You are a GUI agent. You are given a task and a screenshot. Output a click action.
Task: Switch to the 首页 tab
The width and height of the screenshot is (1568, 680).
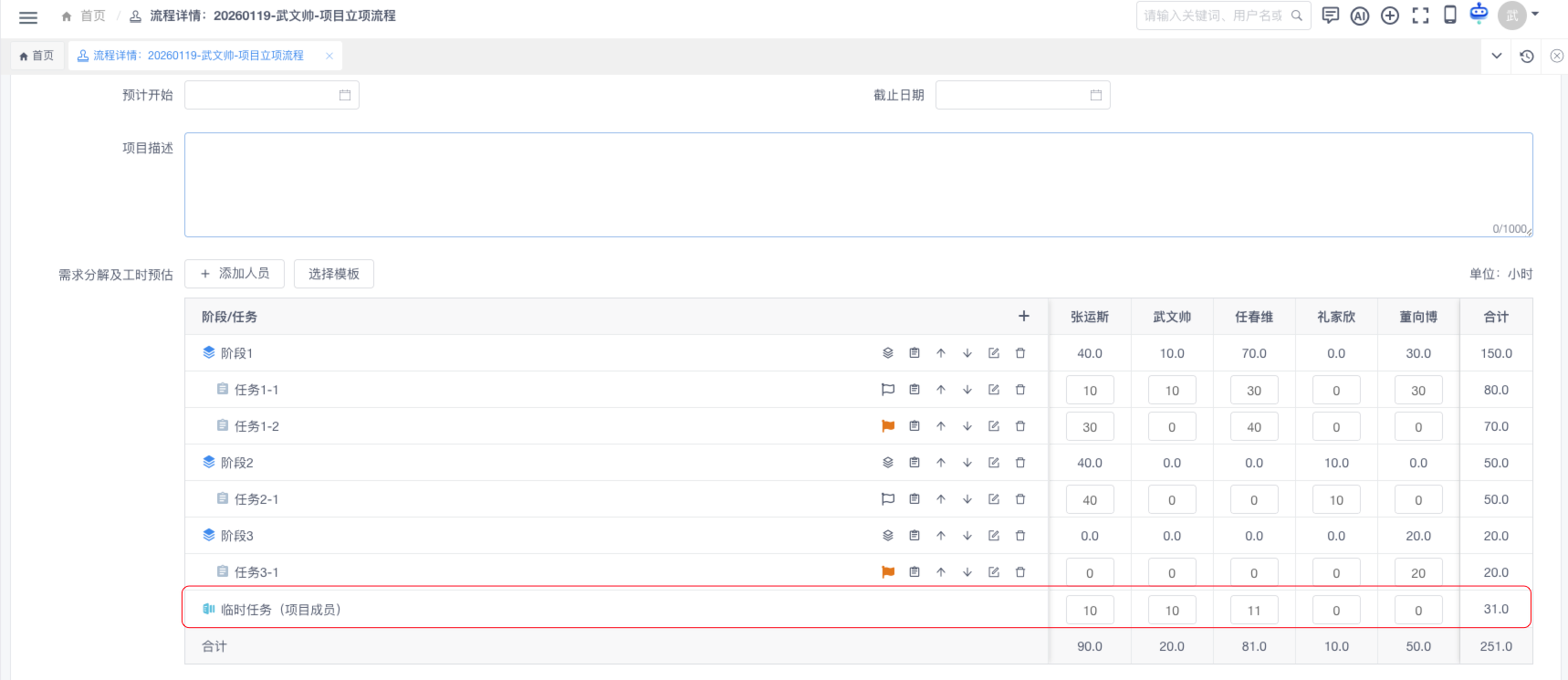tap(37, 56)
